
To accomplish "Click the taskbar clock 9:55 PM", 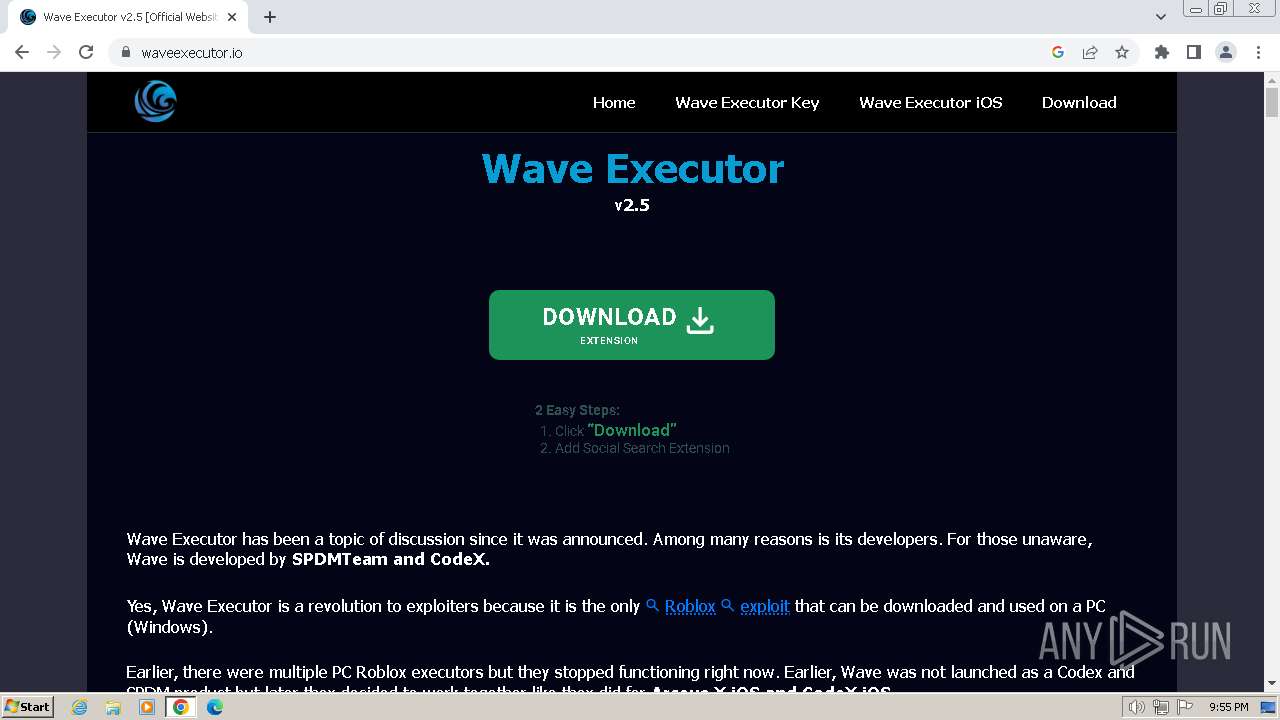I will (1228, 707).
